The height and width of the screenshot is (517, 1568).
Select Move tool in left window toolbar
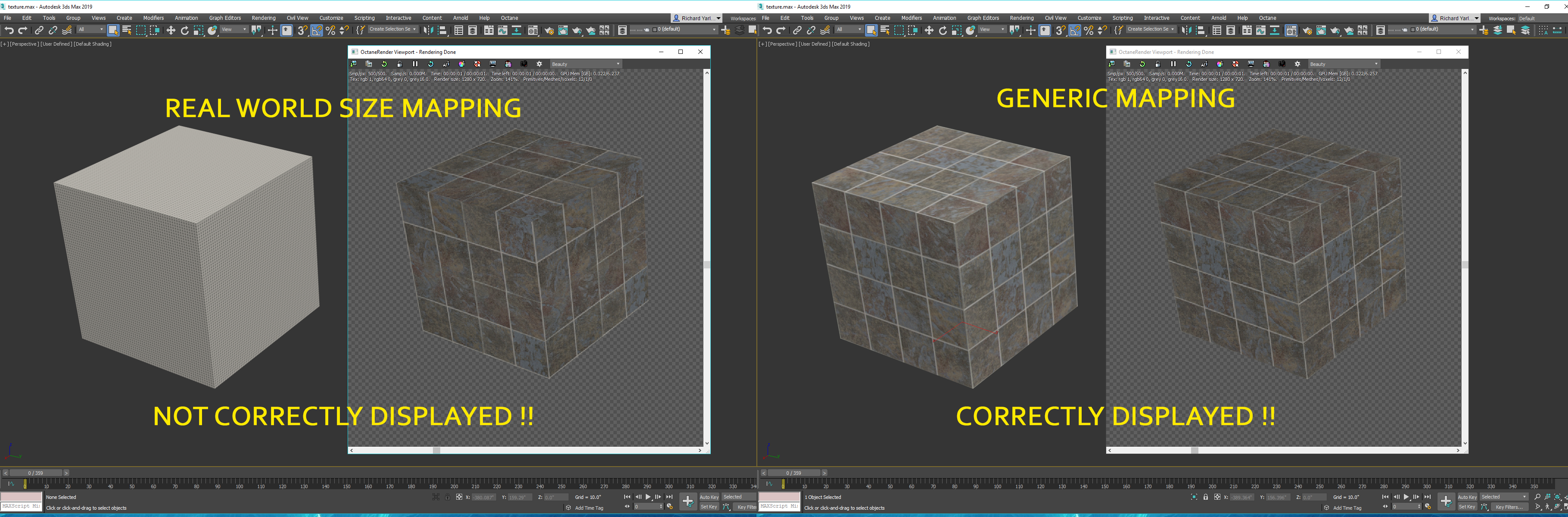(x=171, y=30)
